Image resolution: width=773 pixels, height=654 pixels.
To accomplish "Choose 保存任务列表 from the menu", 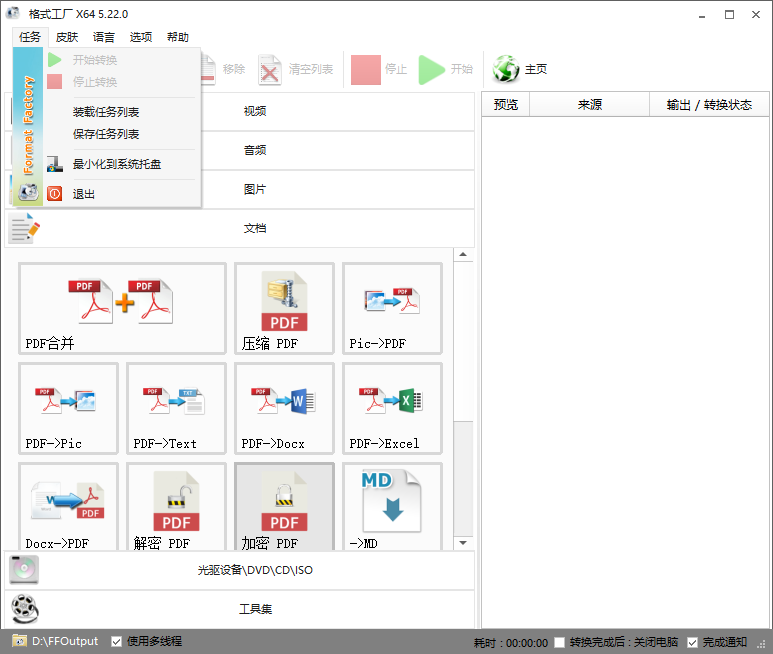I will pyautogui.click(x=122, y=134).
